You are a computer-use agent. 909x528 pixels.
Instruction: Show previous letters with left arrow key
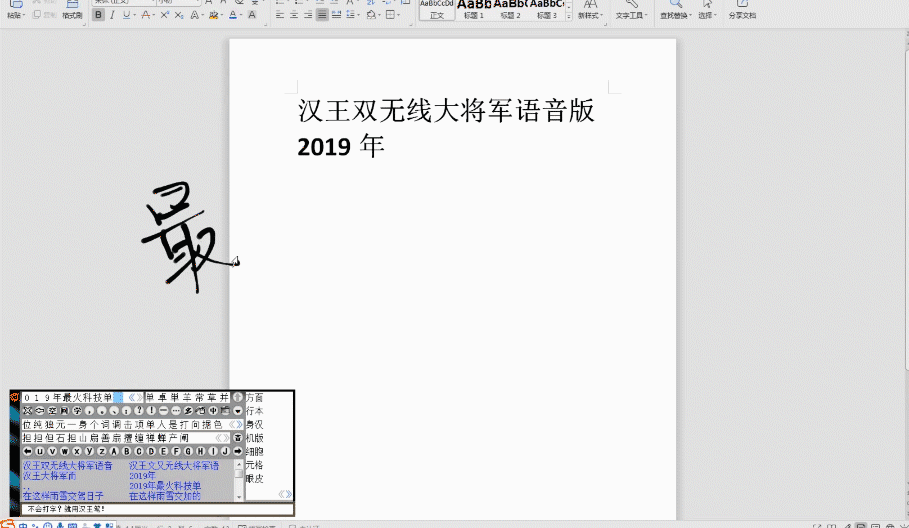tap(27, 451)
